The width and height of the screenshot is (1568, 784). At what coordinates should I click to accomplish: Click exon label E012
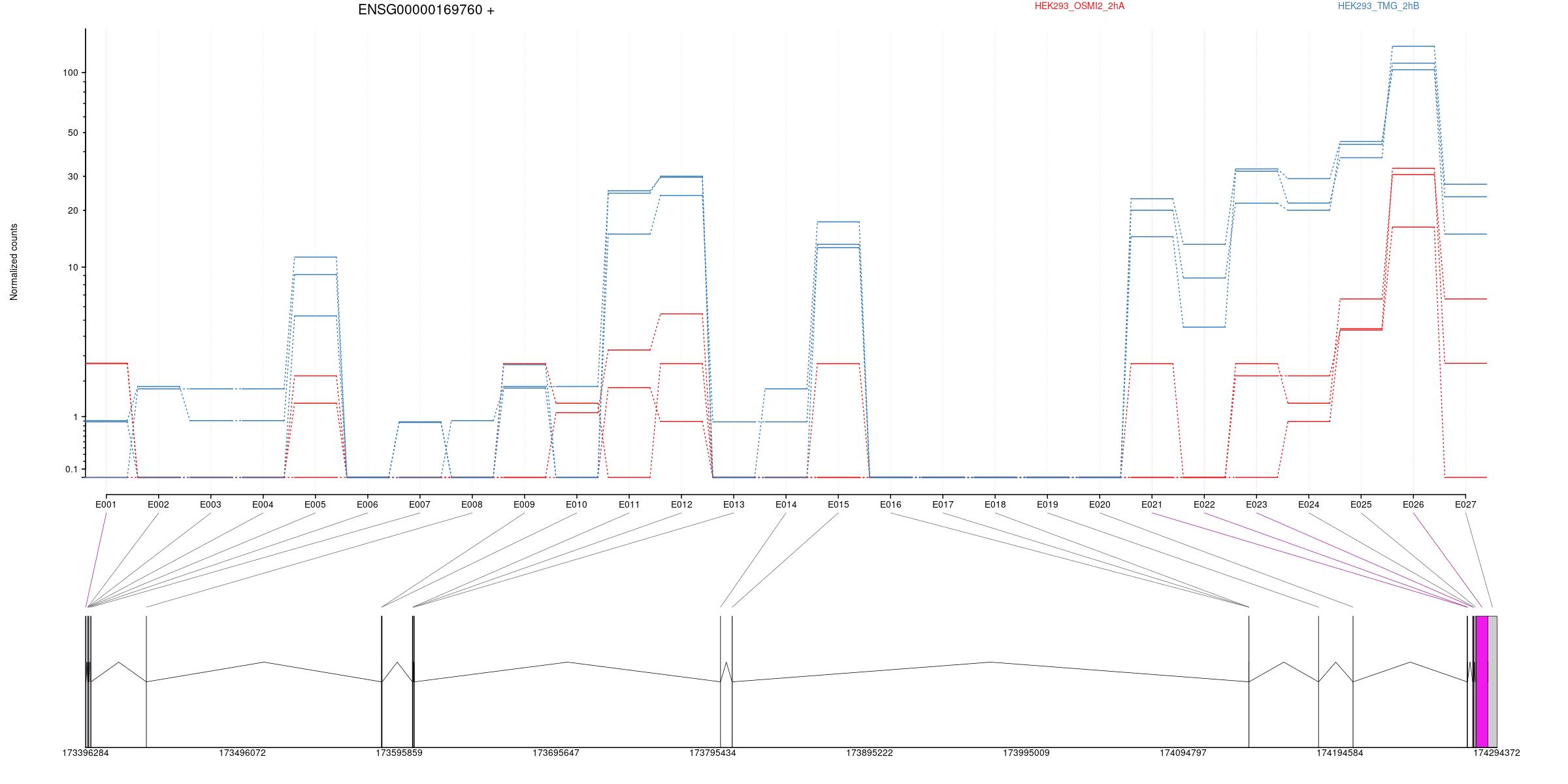[681, 504]
